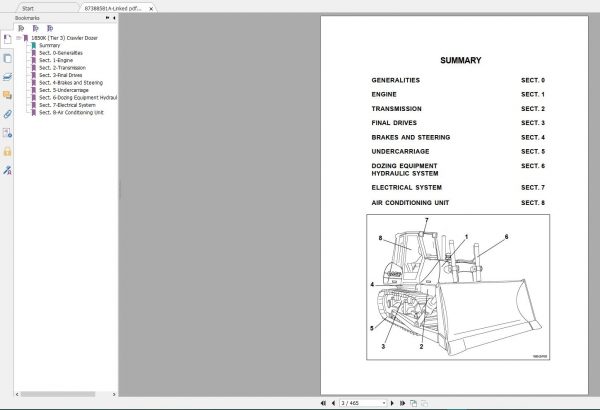Click the enabled page layout icon beside last-page arrow
The height and width of the screenshot is (410, 600).
pos(413,403)
